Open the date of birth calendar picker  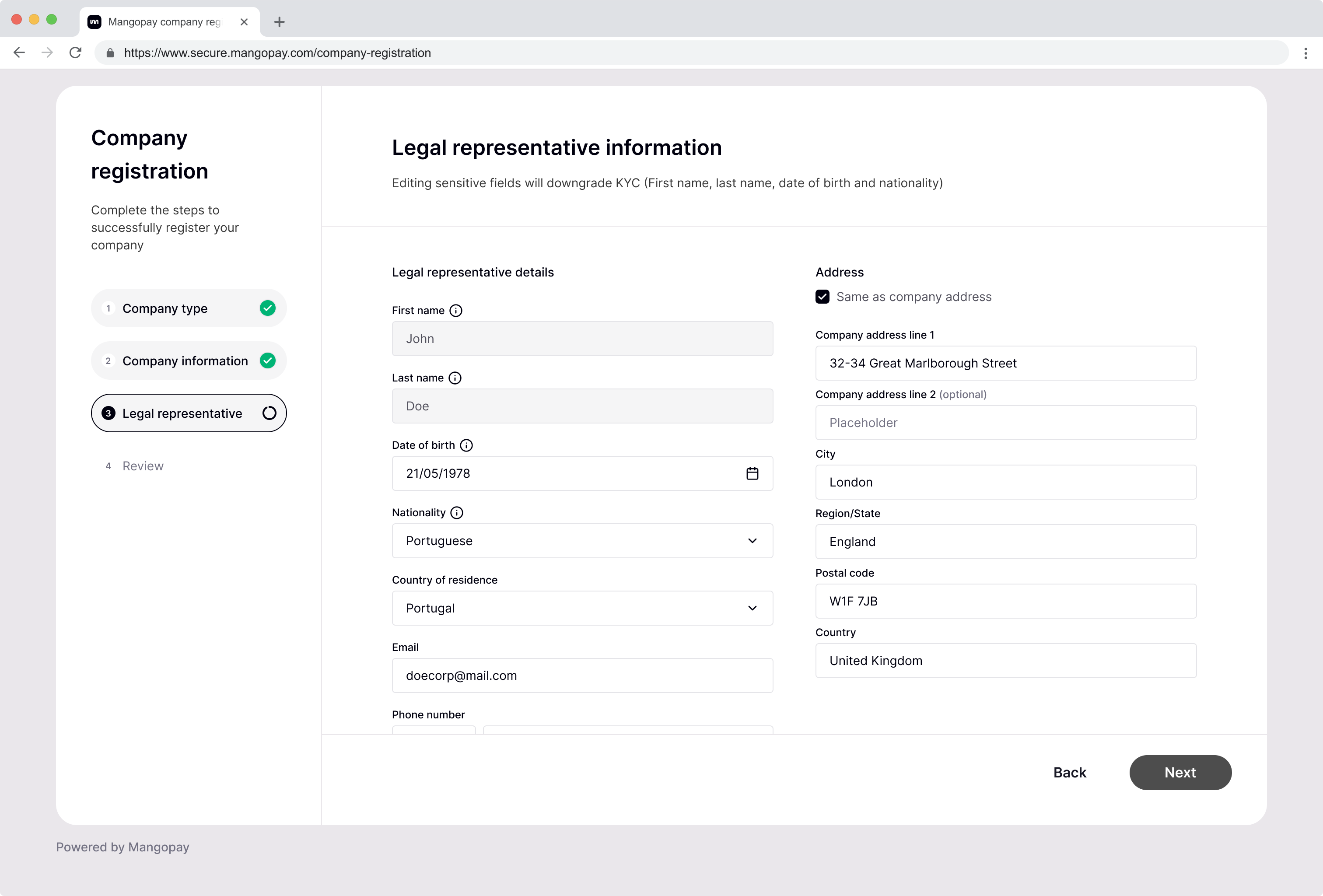coord(752,474)
